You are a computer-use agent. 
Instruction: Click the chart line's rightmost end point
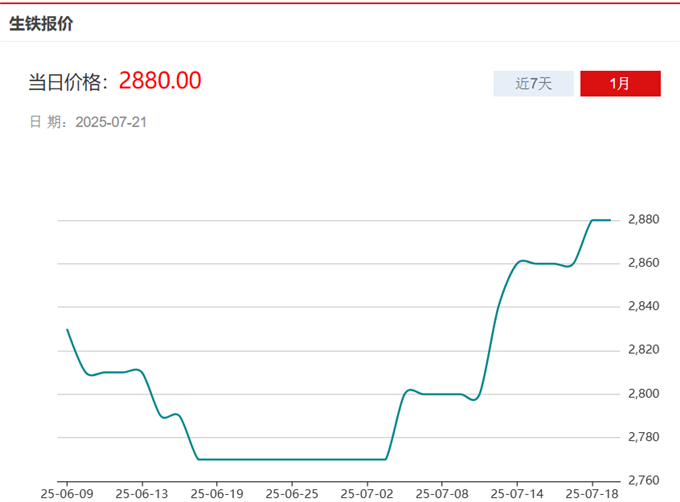(x=610, y=220)
